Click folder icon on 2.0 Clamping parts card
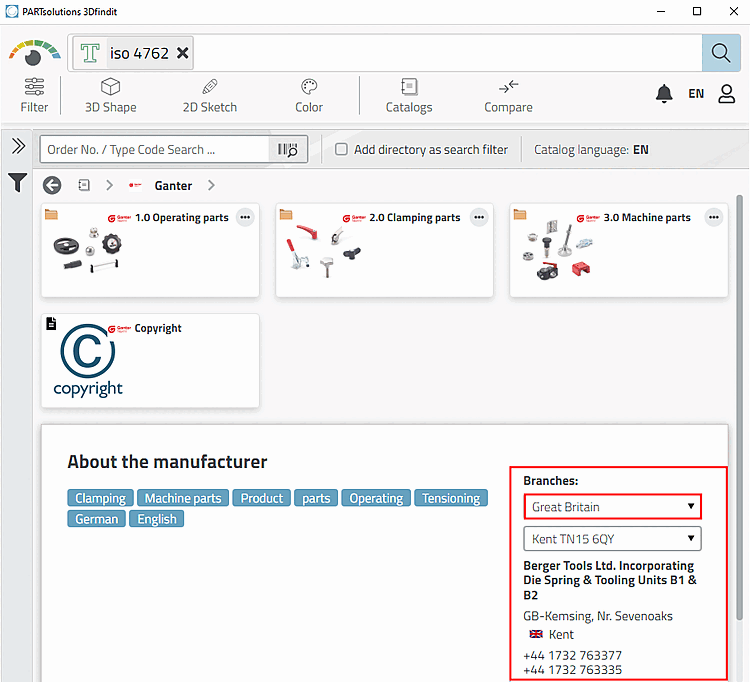 (286, 214)
